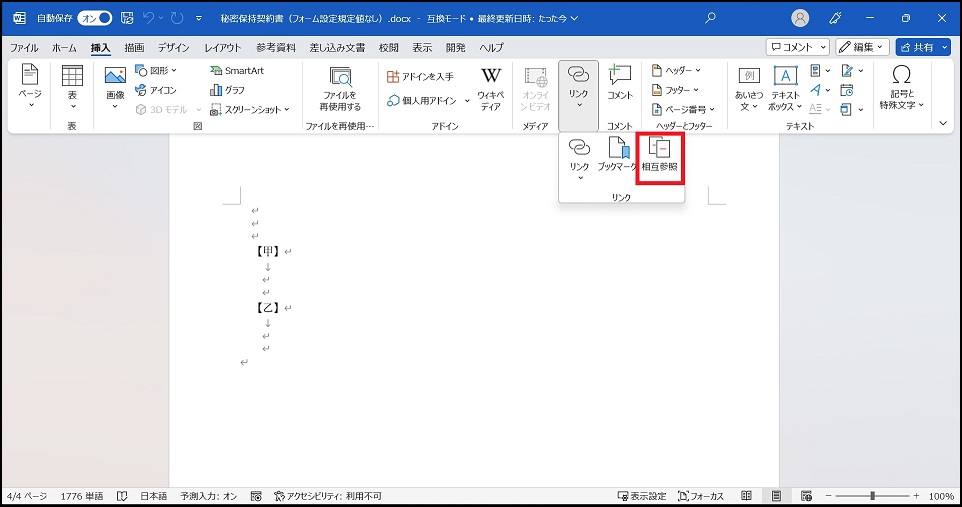Click Display settings (表示設定) in status bar
Viewport: 962px width, 507px height.
642,496
